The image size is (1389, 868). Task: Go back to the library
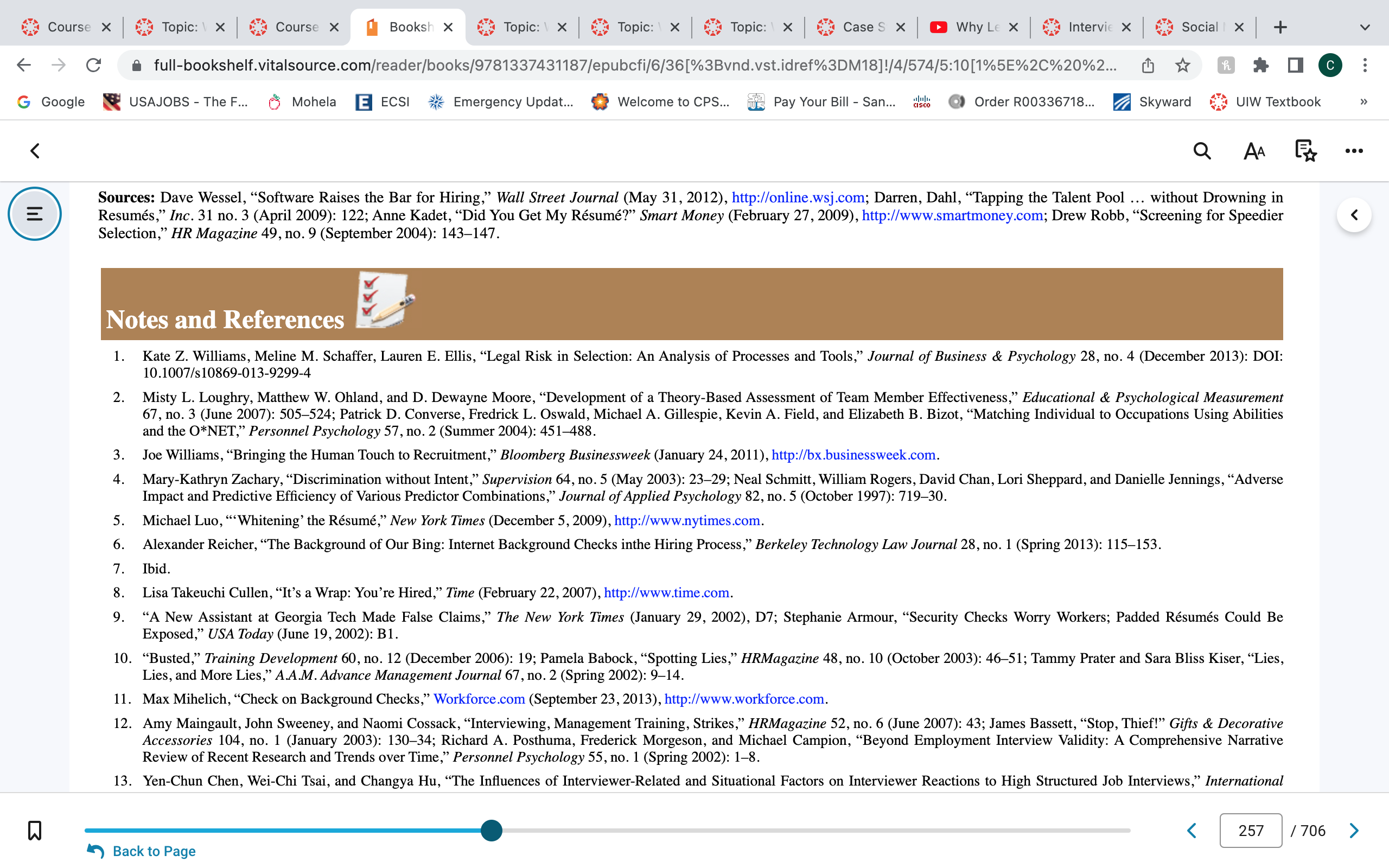click(x=35, y=151)
